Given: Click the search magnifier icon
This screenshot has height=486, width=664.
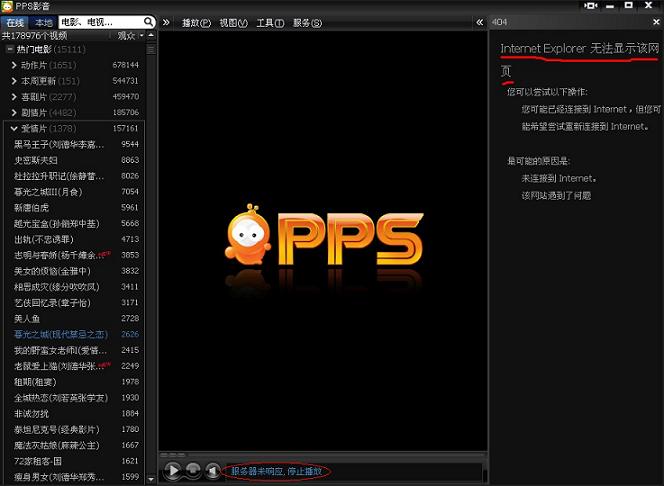Looking at the screenshot, I should click(x=148, y=21).
